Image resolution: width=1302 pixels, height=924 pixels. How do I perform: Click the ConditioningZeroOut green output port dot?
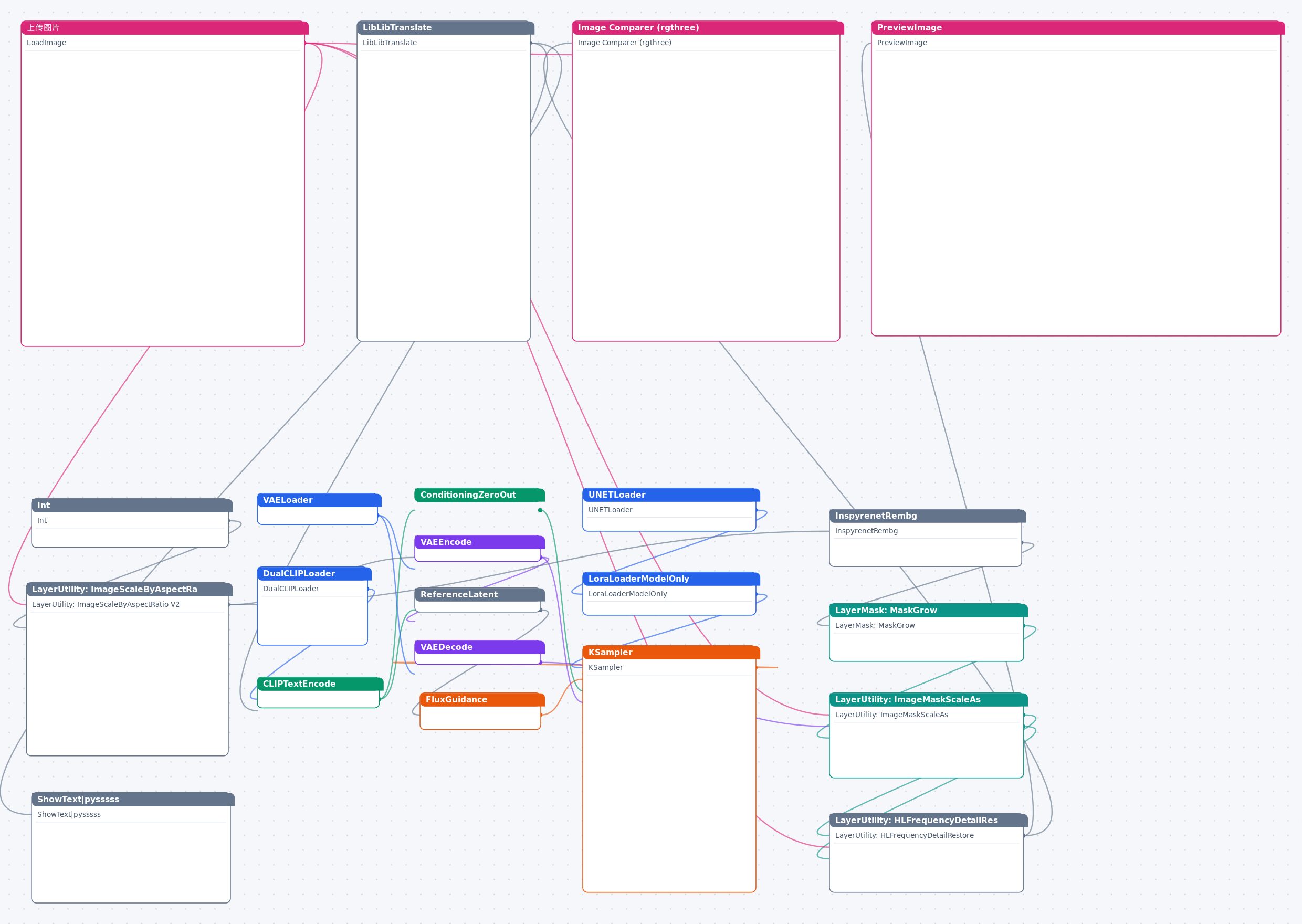pos(540,510)
